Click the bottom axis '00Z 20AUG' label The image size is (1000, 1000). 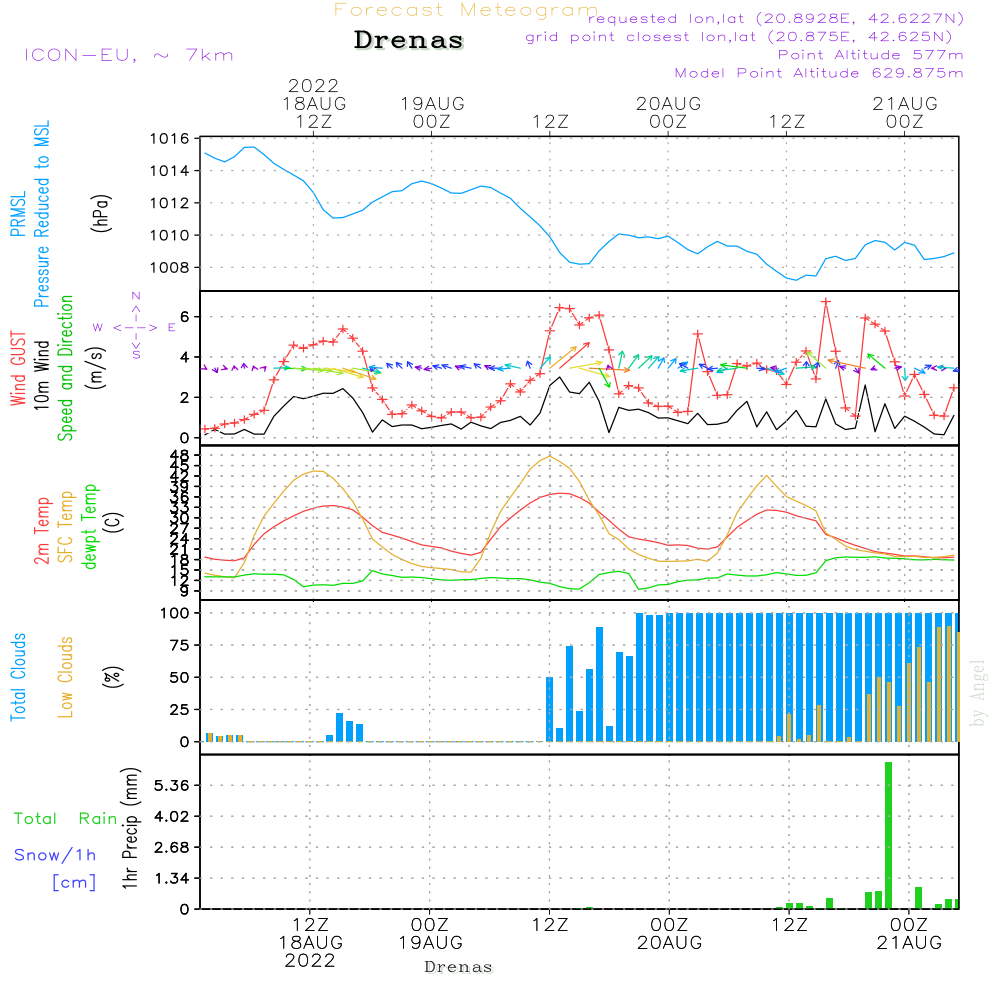(670, 934)
